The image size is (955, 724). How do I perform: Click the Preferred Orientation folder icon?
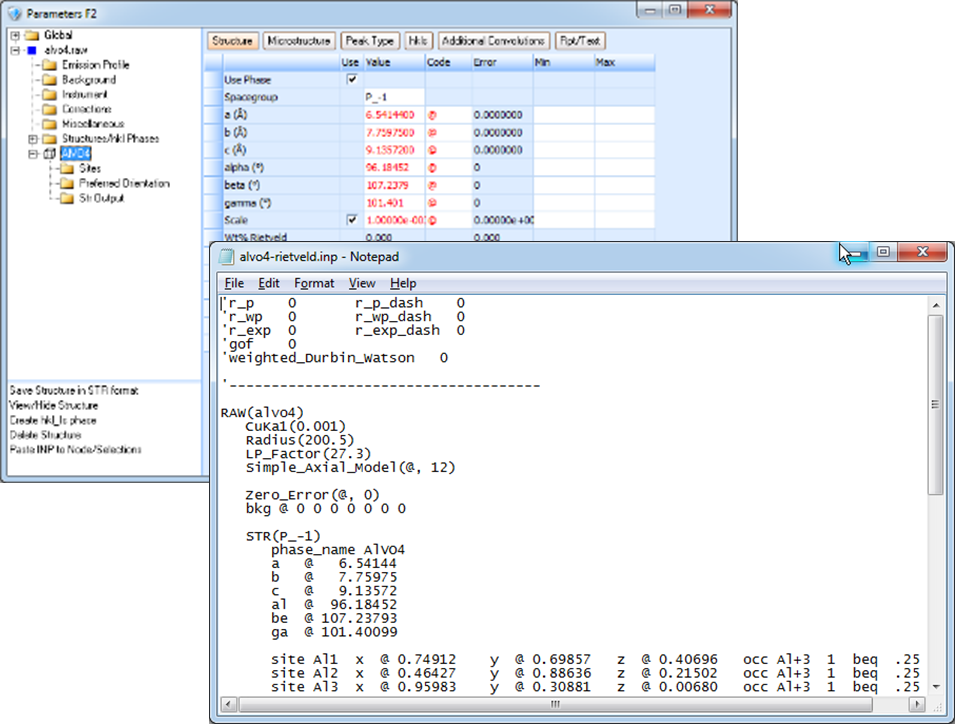click(66, 184)
